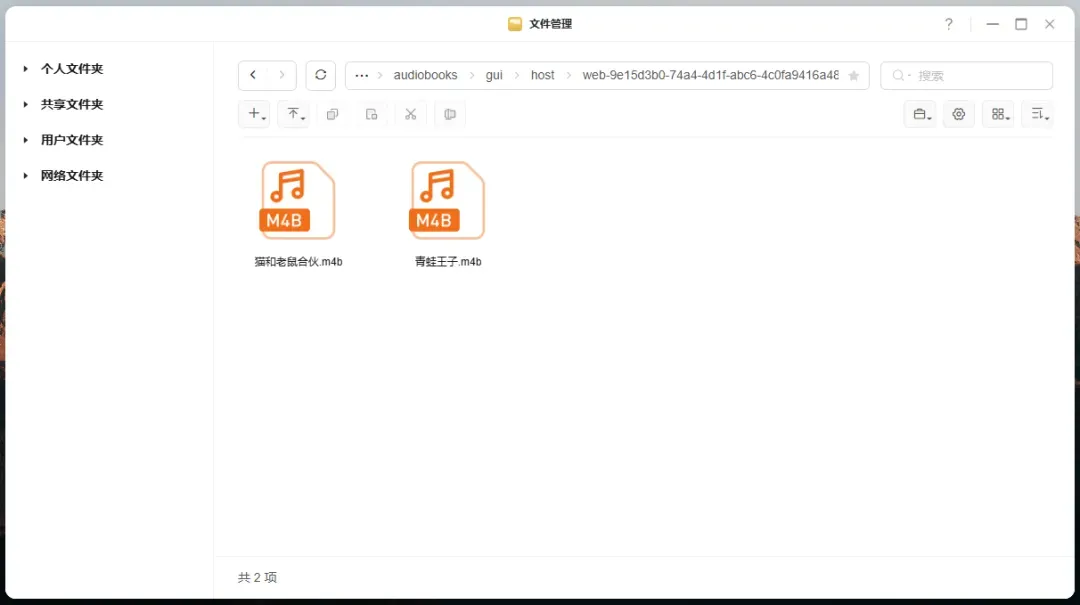Add current folder to favorites star
Image resolution: width=1080 pixels, height=605 pixels.
854,76
